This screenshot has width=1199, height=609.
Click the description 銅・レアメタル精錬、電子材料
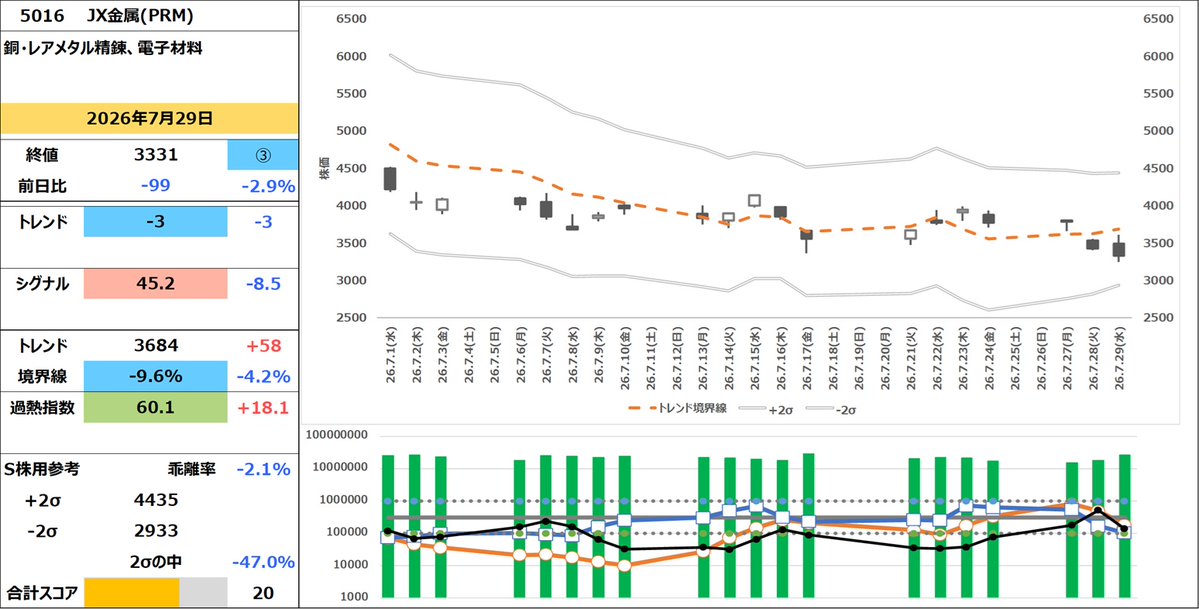pyautogui.click(x=102, y=48)
